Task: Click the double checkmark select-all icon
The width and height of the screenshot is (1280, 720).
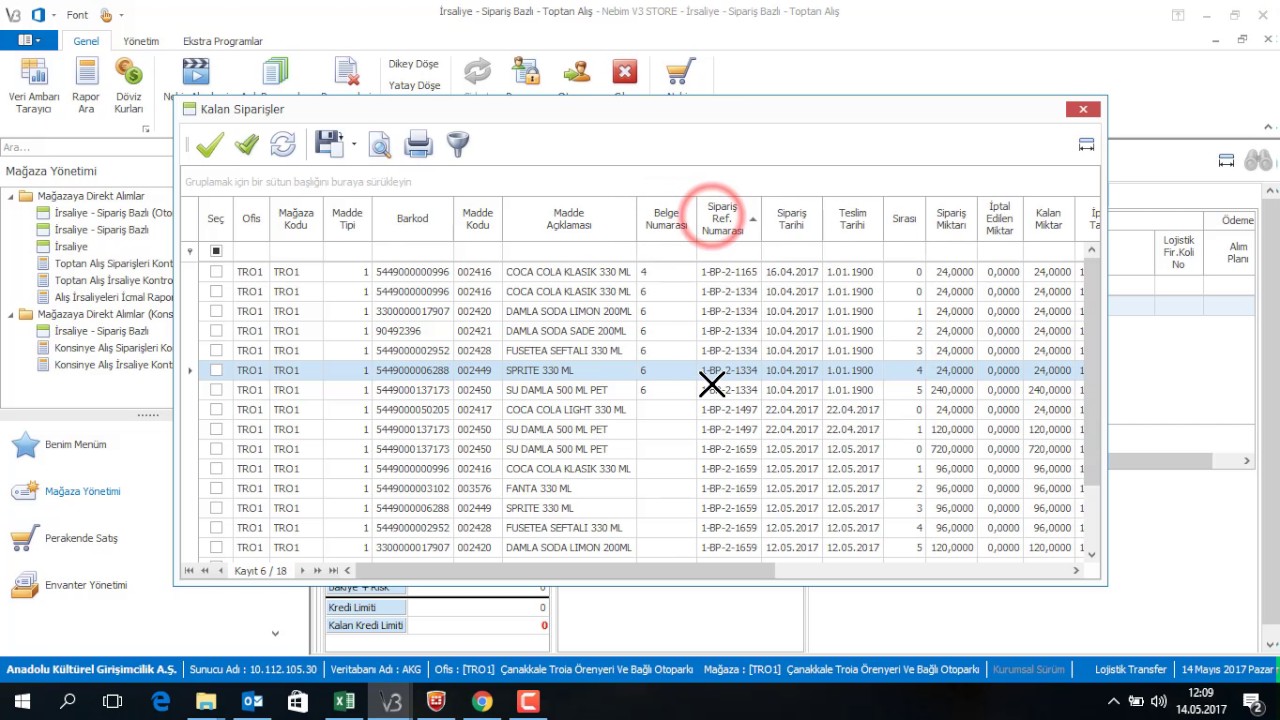Action: click(x=247, y=145)
